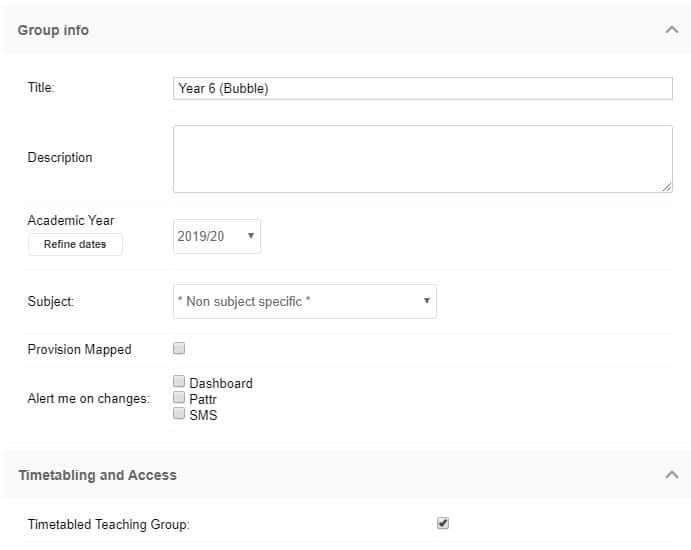This screenshot has width=691, height=550.
Task: Collapse the Group info section chevron
Action: (x=671, y=30)
